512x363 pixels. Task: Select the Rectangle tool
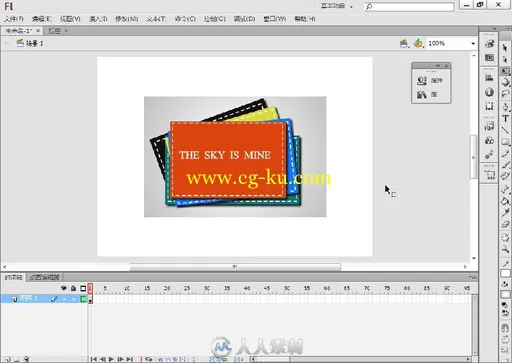pyautogui.click(x=505, y=142)
